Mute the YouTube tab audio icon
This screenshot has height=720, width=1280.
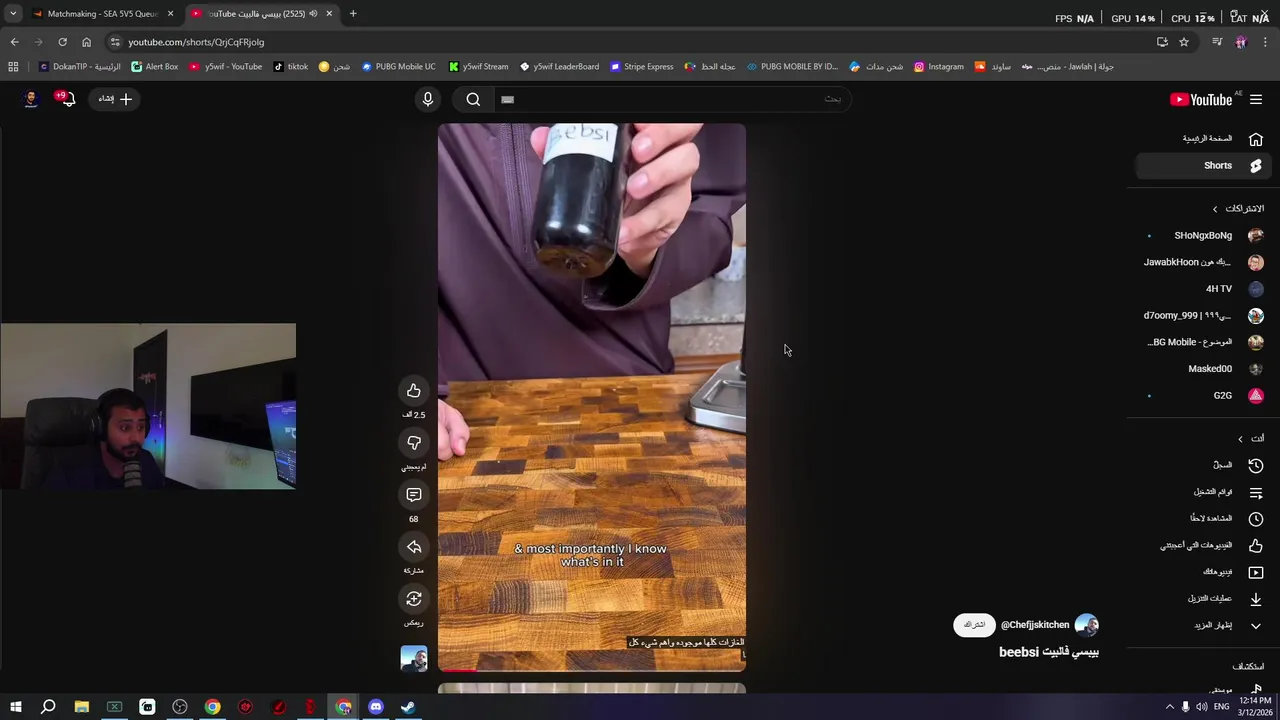point(313,14)
